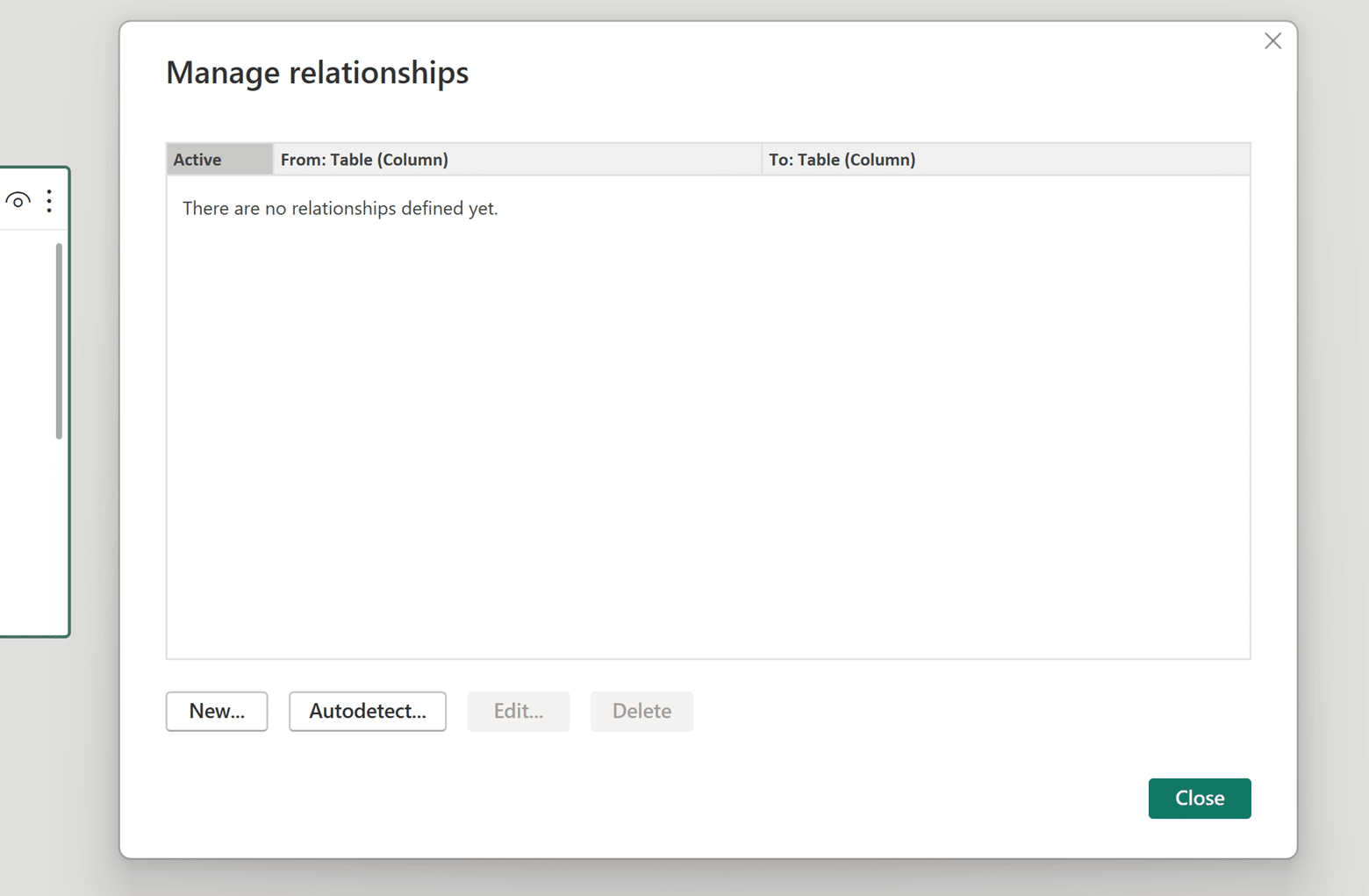The image size is (1369, 896).
Task: Click the disabled Delete button
Action: (x=641, y=711)
